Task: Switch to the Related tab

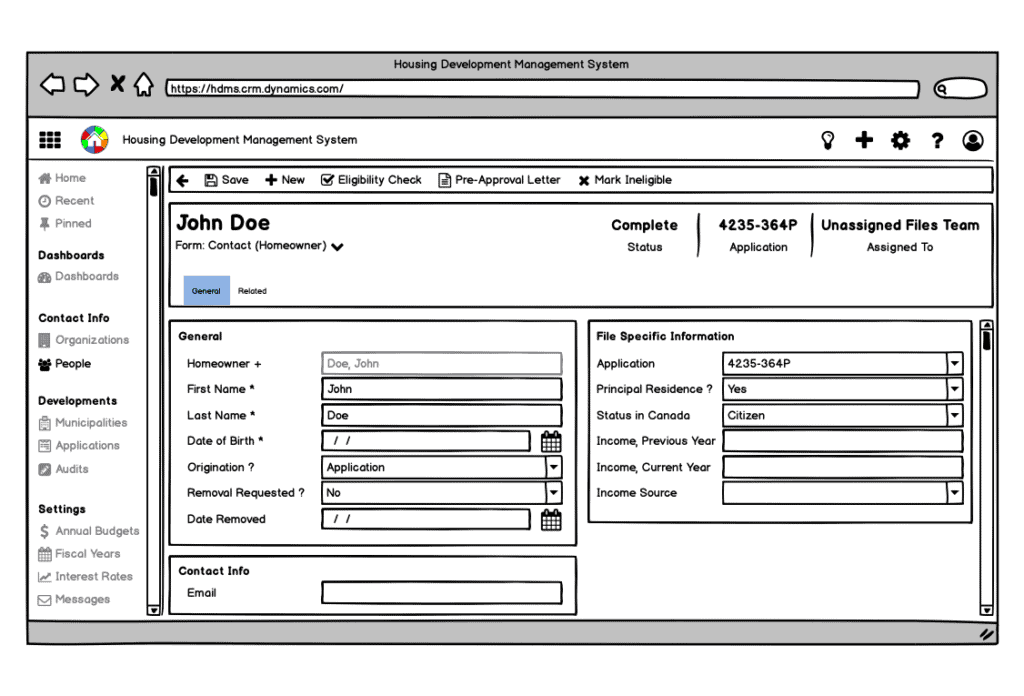Action: point(252,291)
